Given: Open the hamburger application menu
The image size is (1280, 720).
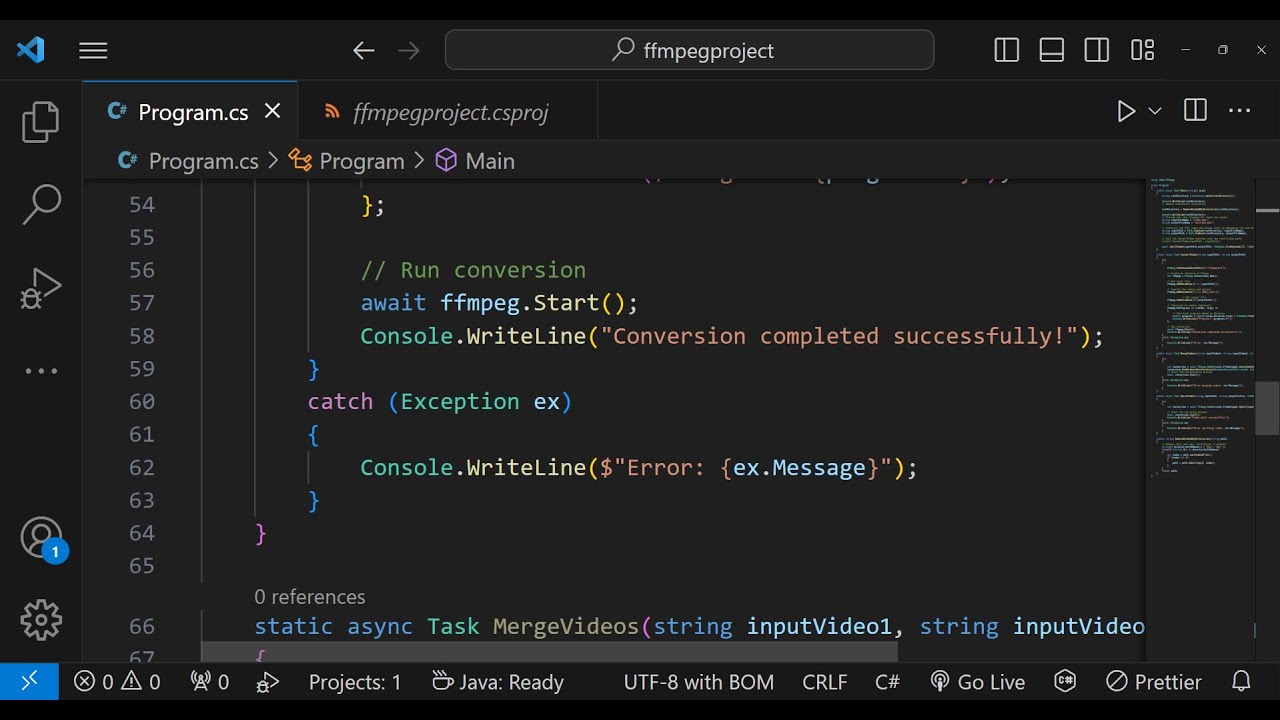Looking at the screenshot, I should pos(93,50).
